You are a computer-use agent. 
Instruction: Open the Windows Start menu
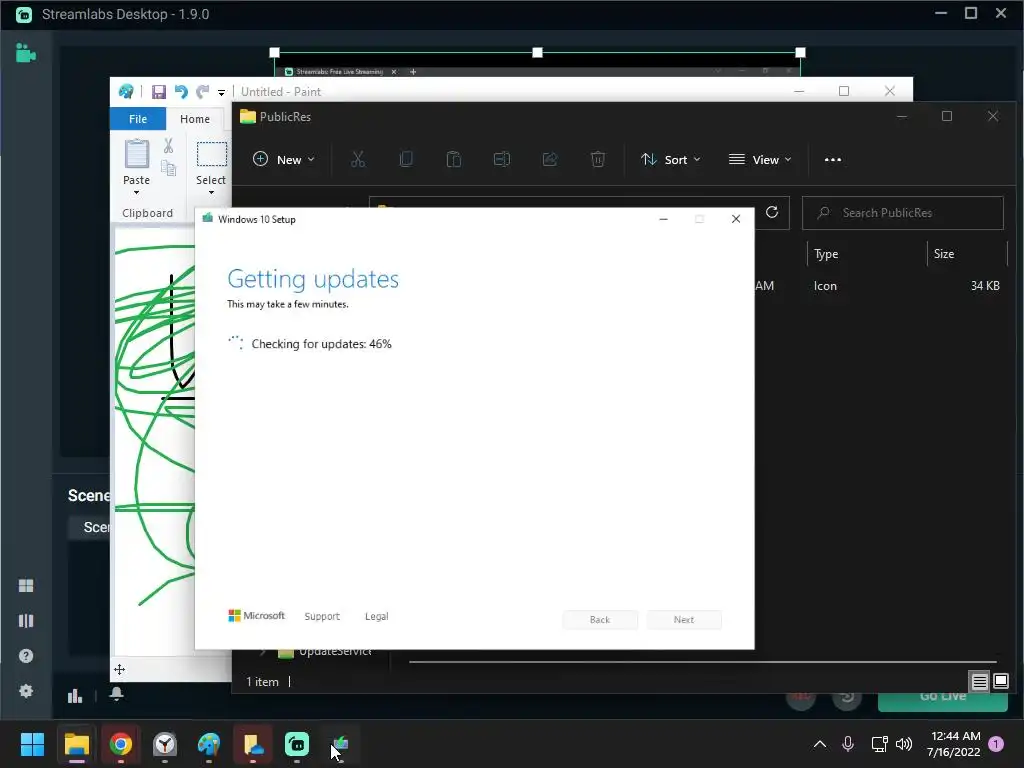(x=32, y=744)
